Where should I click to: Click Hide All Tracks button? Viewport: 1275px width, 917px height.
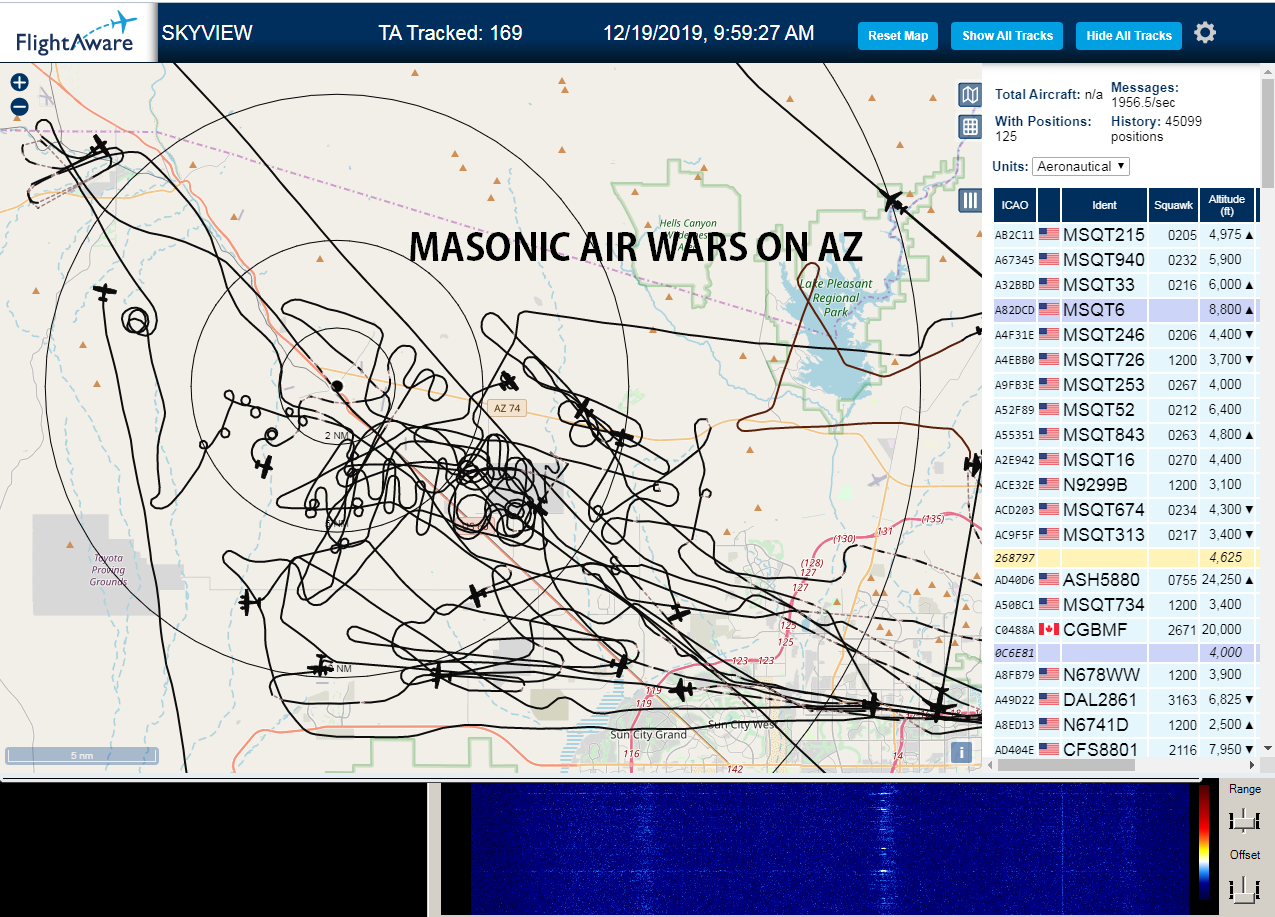pyautogui.click(x=1129, y=36)
